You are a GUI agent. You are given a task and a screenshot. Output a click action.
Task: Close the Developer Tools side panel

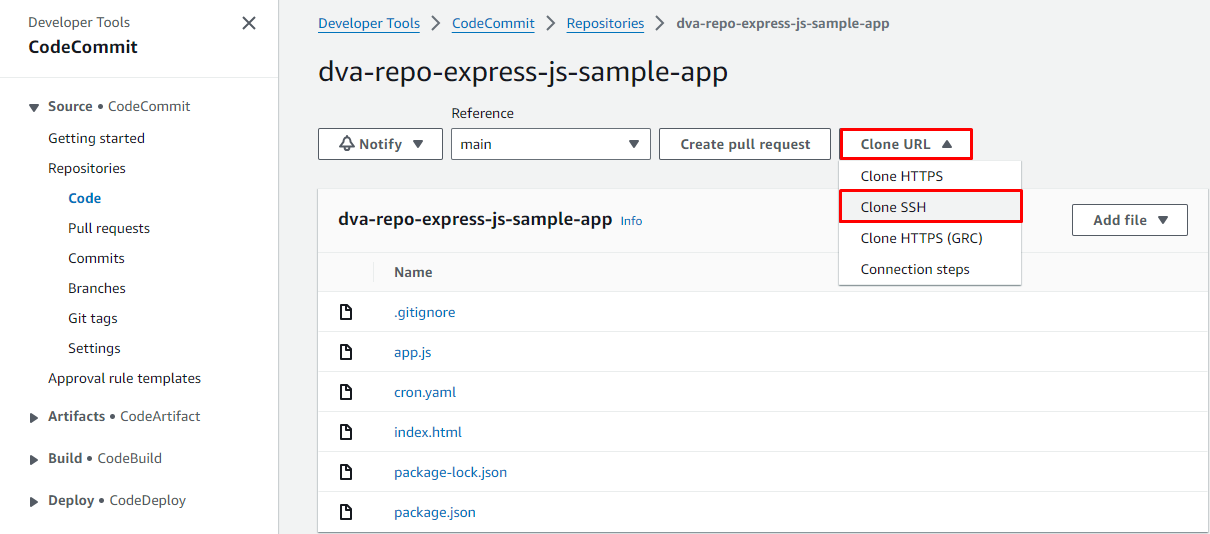pos(249,23)
